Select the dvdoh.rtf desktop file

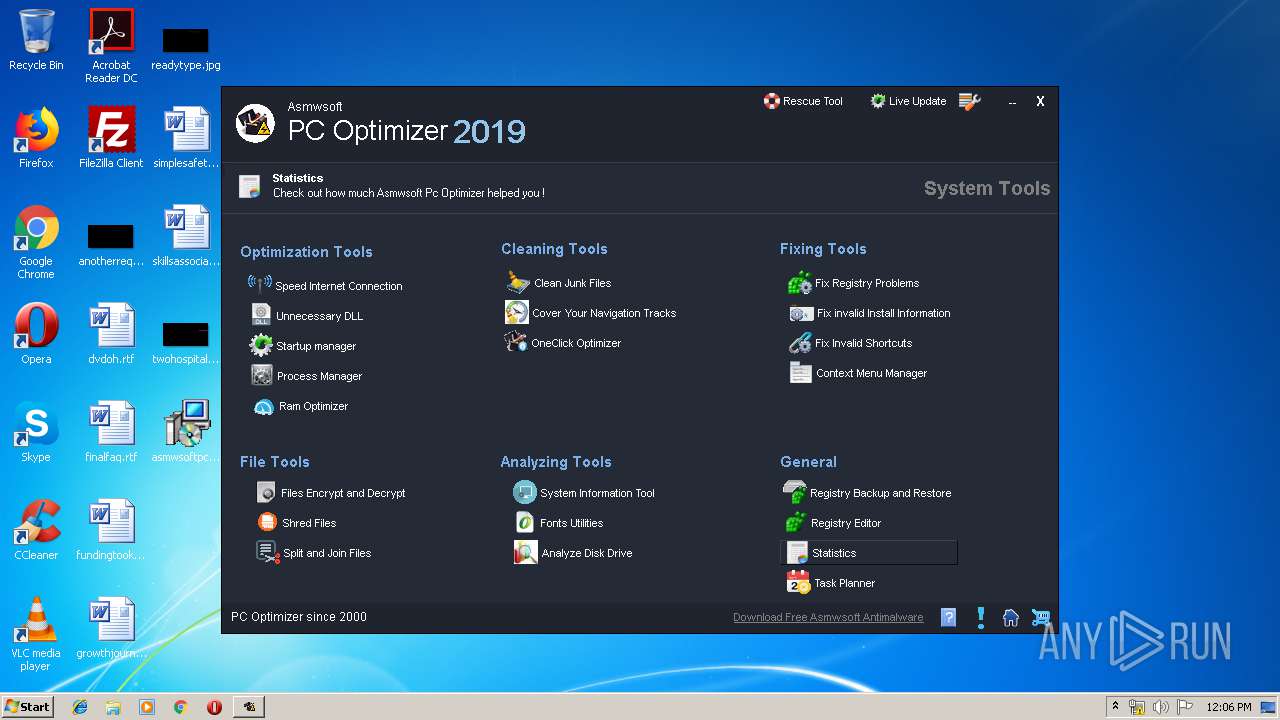pyautogui.click(x=111, y=335)
